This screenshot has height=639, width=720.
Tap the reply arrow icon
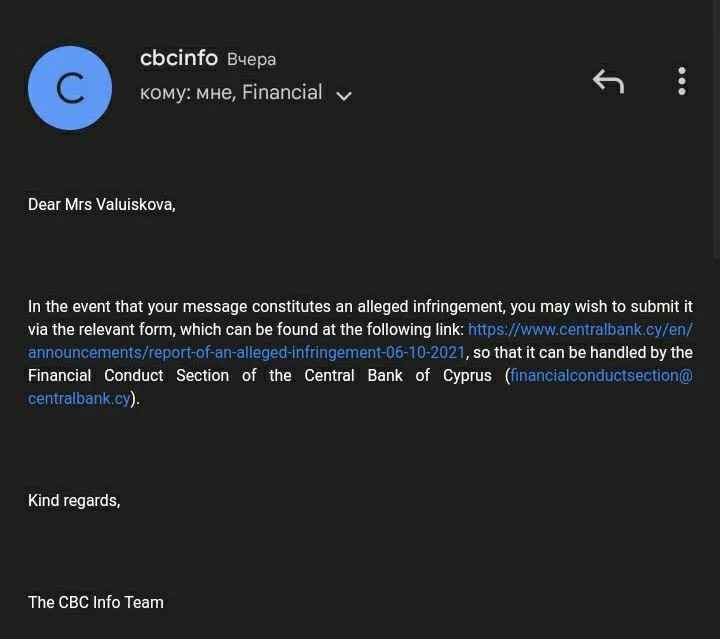pyautogui.click(x=608, y=81)
